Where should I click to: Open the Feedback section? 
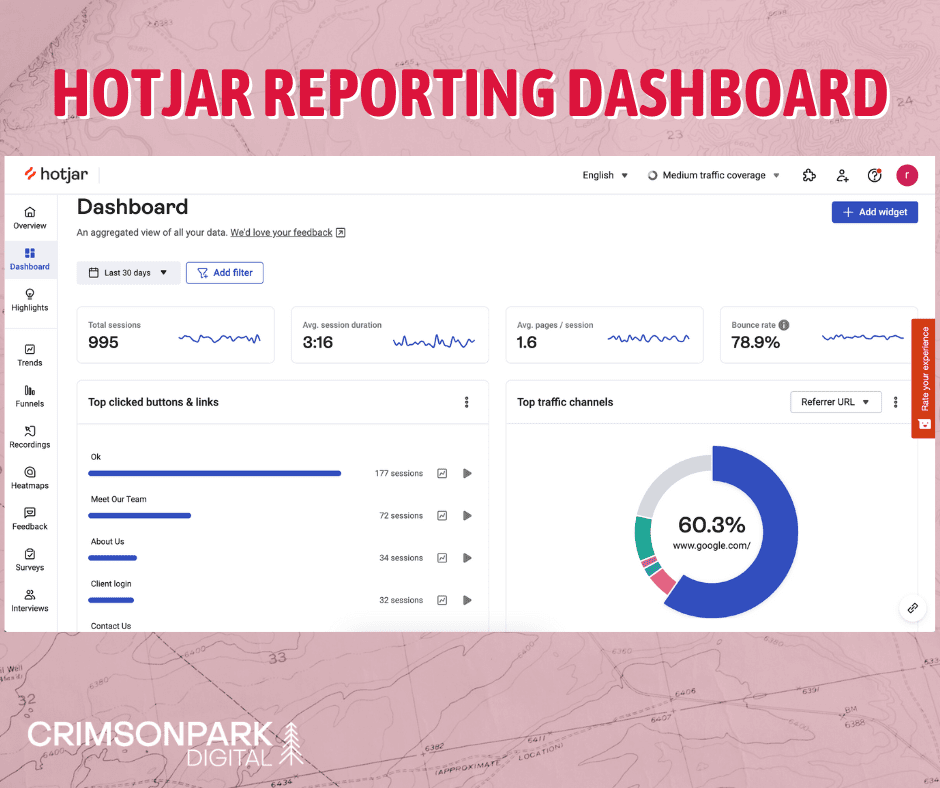coord(30,518)
